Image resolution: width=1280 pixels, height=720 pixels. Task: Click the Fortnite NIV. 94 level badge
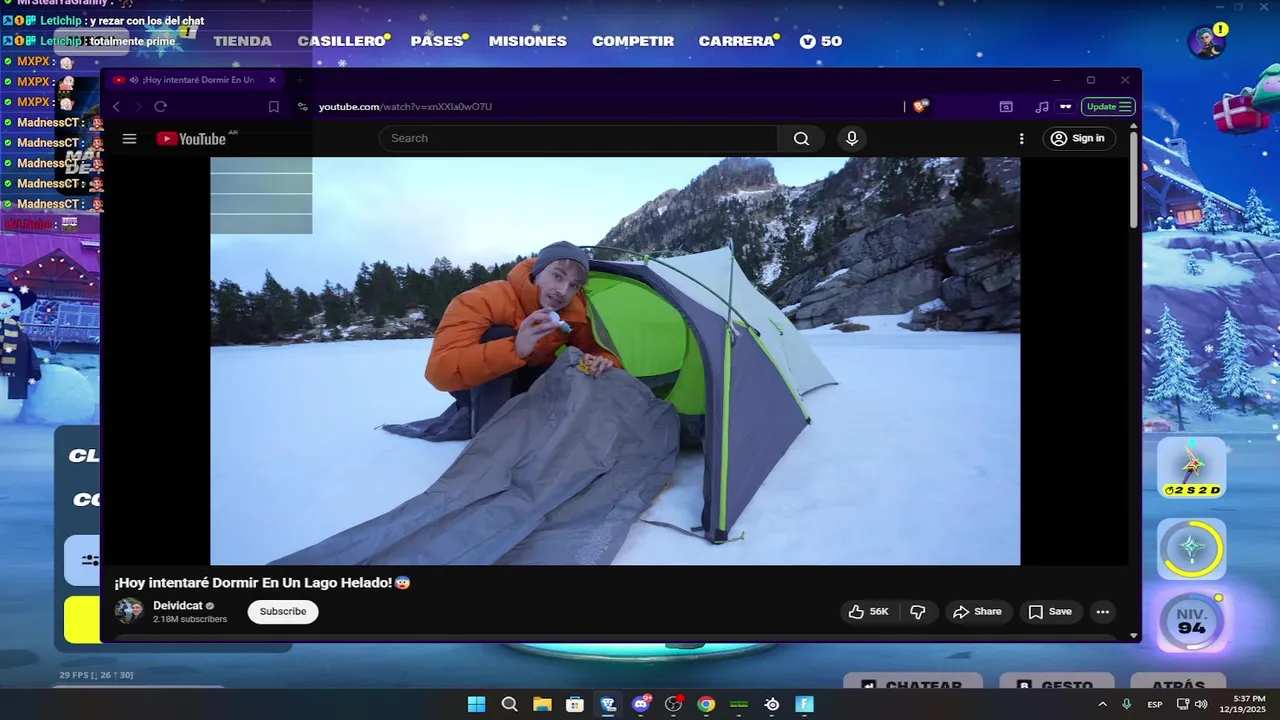pos(1192,623)
